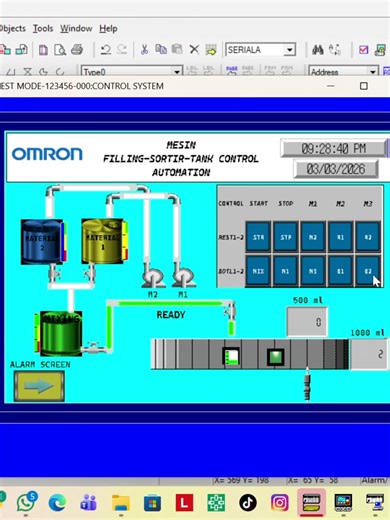
Task: Toggle the B1 button on control panel
Action: (340, 271)
